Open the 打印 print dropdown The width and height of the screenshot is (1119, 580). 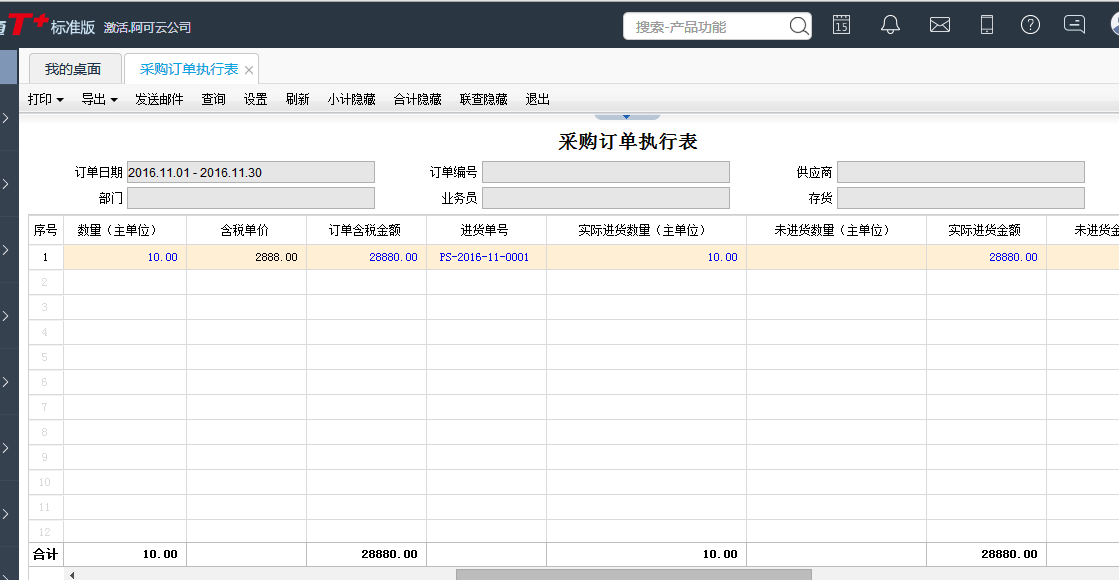(45, 99)
